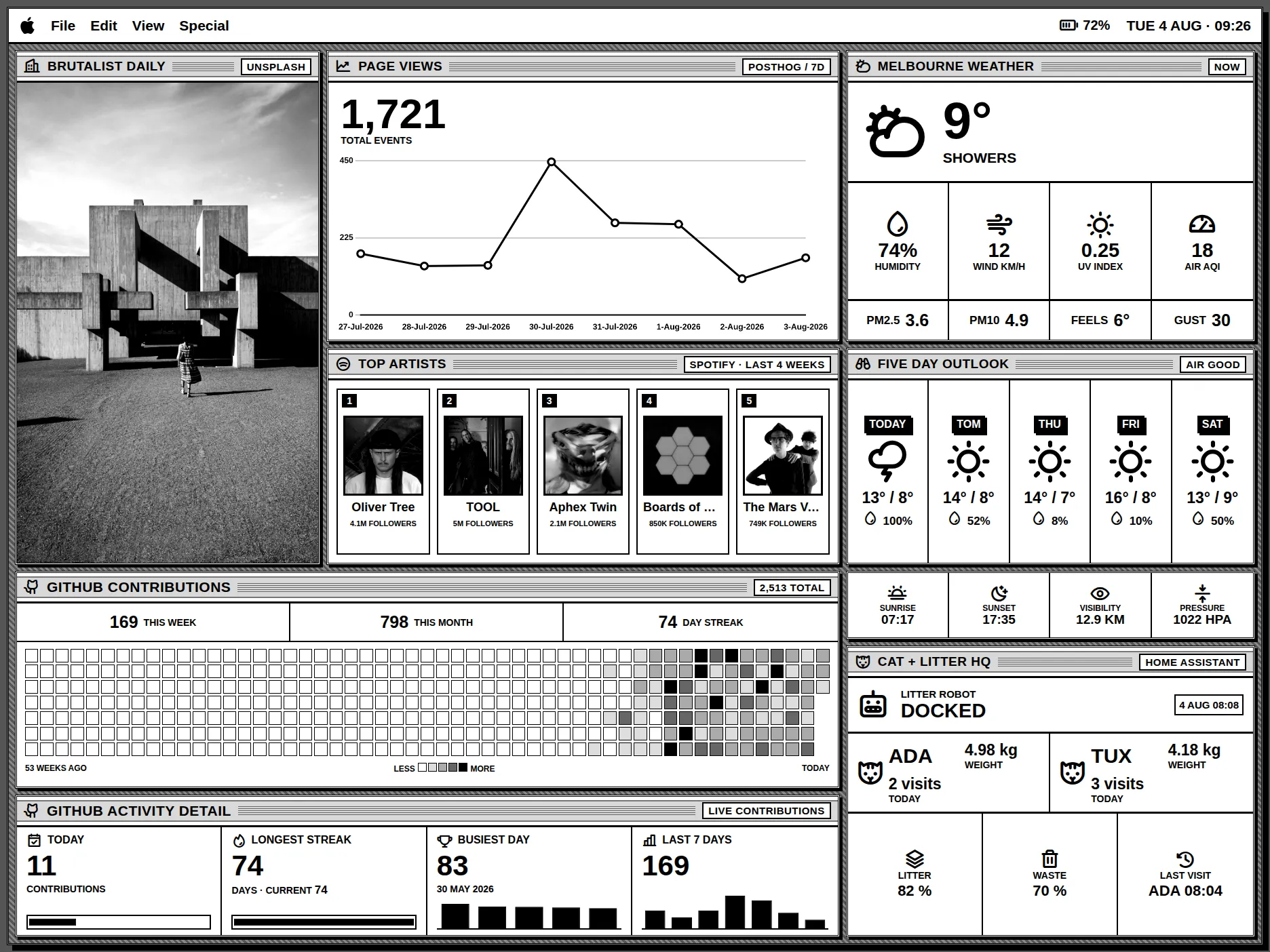Image resolution: width=1270 pixels, height=952 pixels.
Task: Select the SAT forecast day label
Action: pos(1212,424)
